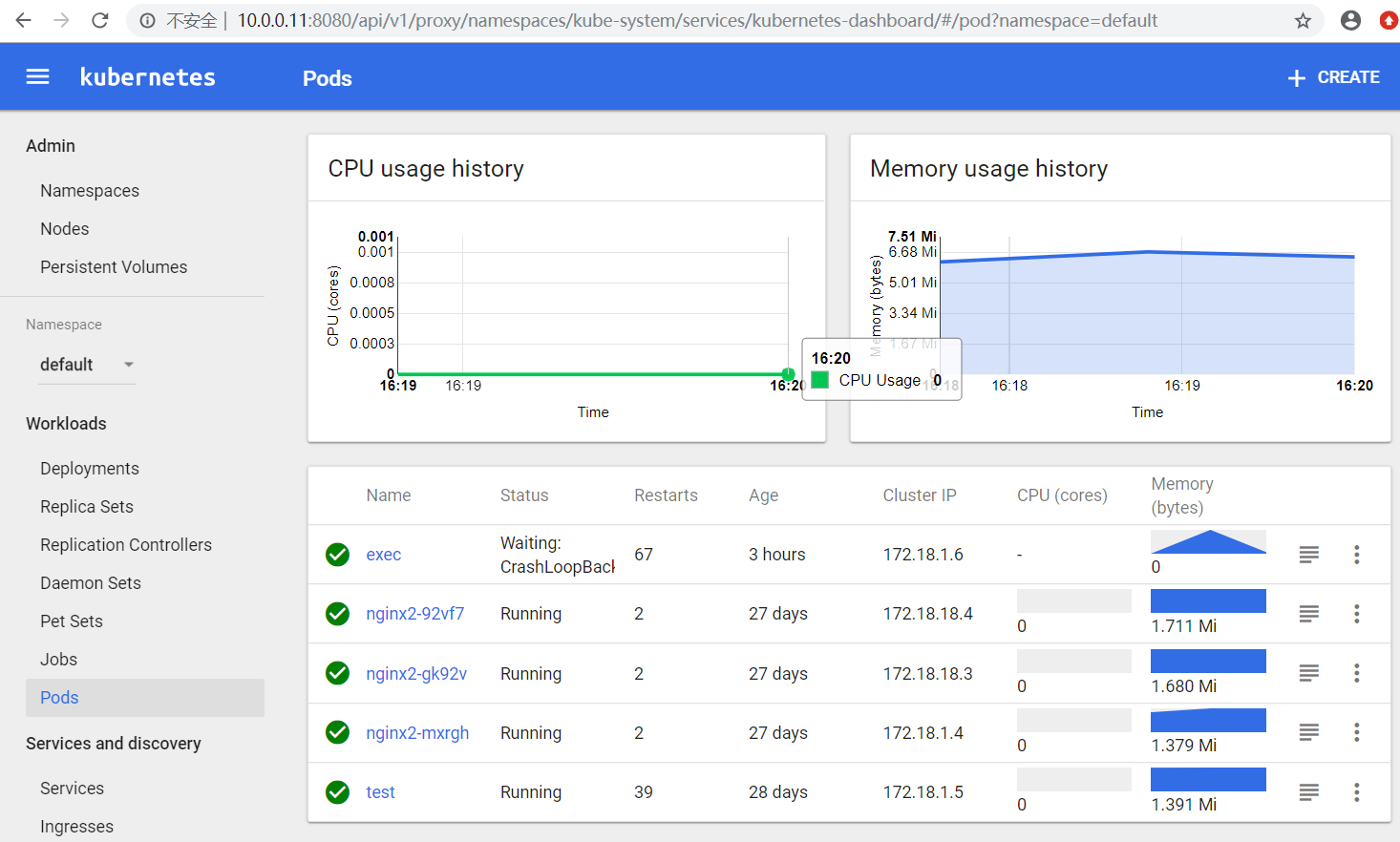
Task: Open the nginx2-gk92v pod link
Action: point(416,674)
